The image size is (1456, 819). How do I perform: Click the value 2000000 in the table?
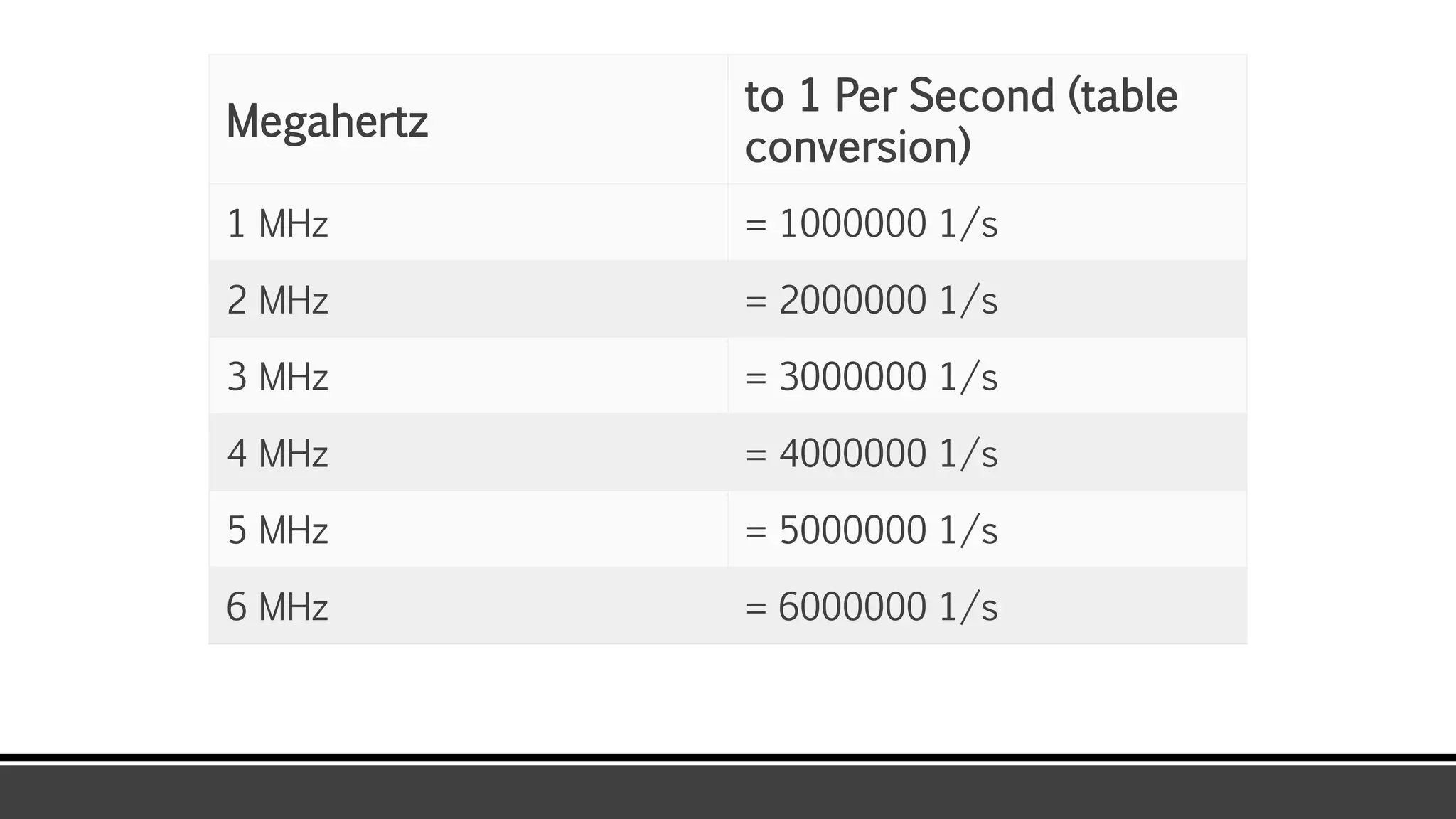tap(852, 300)
